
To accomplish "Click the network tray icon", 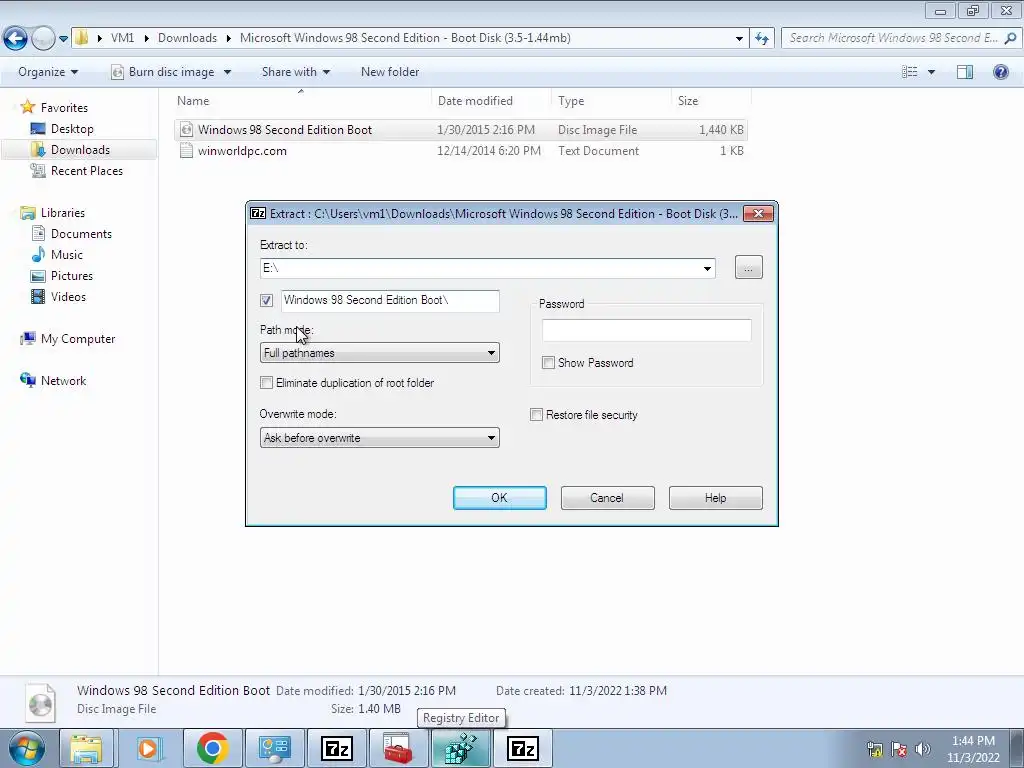I will [875, 749].
